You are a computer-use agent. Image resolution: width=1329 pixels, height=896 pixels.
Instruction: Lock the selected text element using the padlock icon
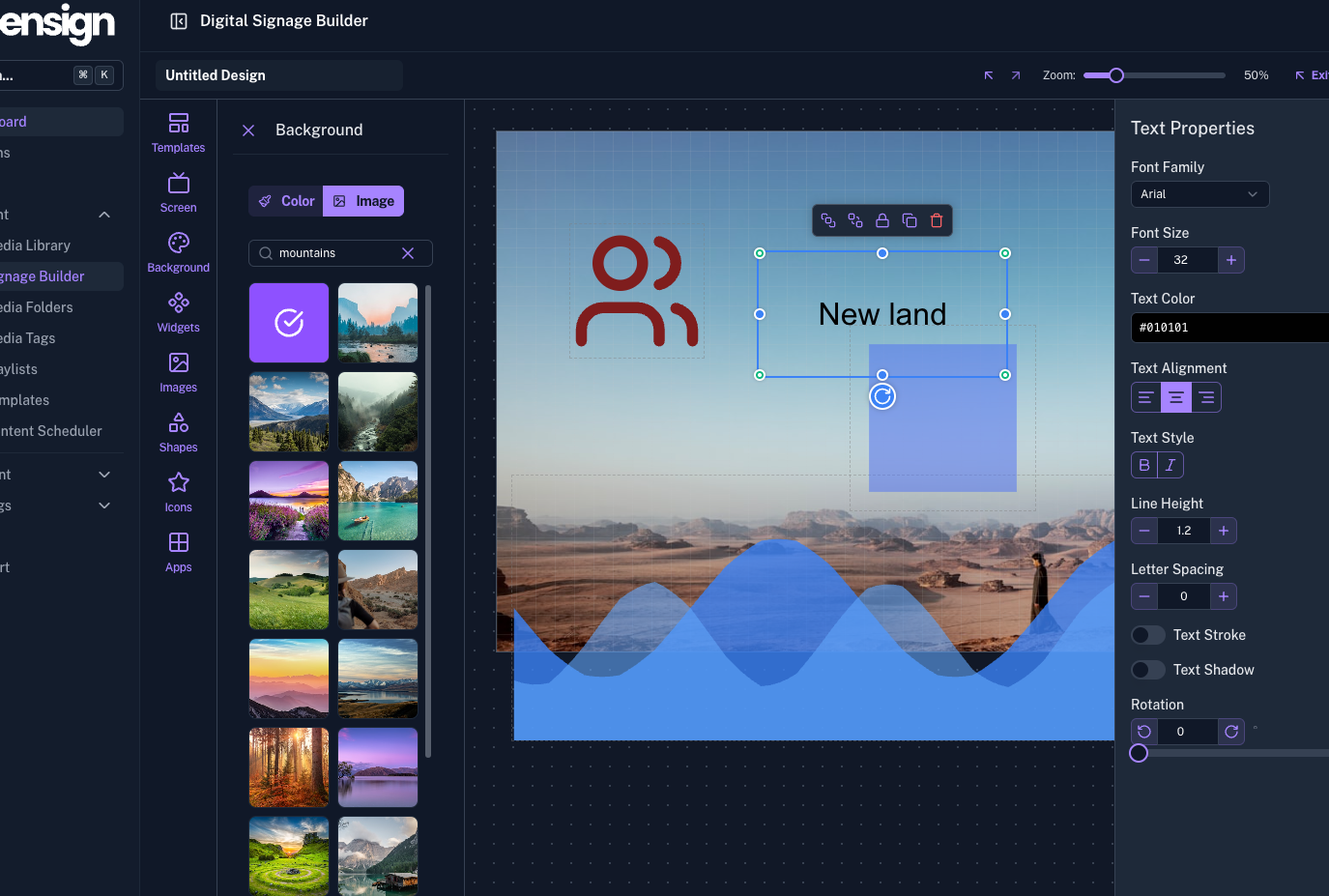pyautogui.click(x=881, y=220)
